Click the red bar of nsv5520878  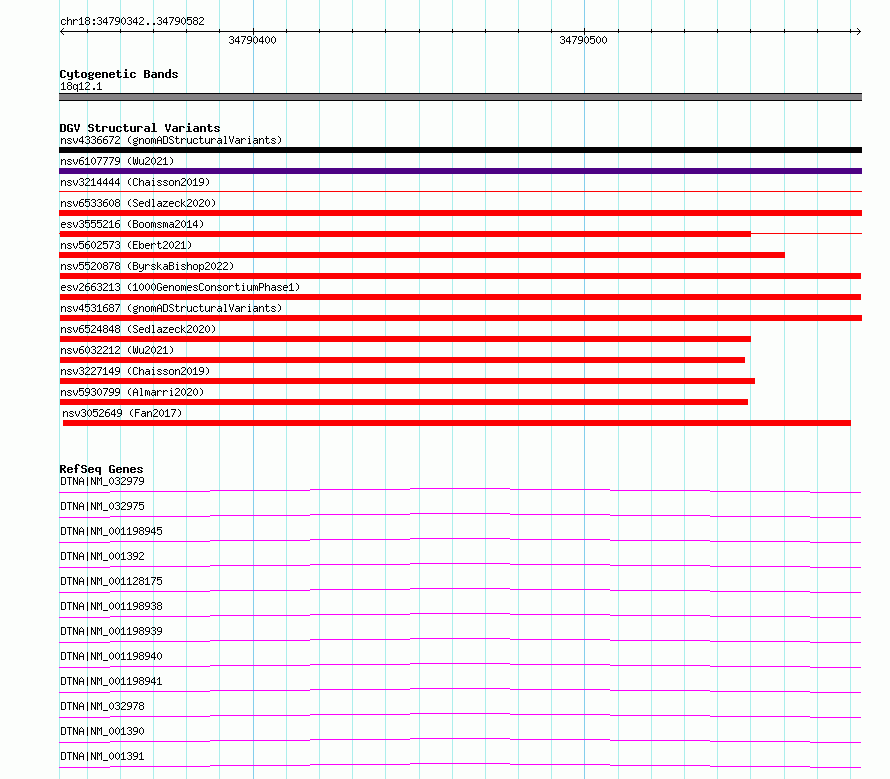tap(460, 276)
